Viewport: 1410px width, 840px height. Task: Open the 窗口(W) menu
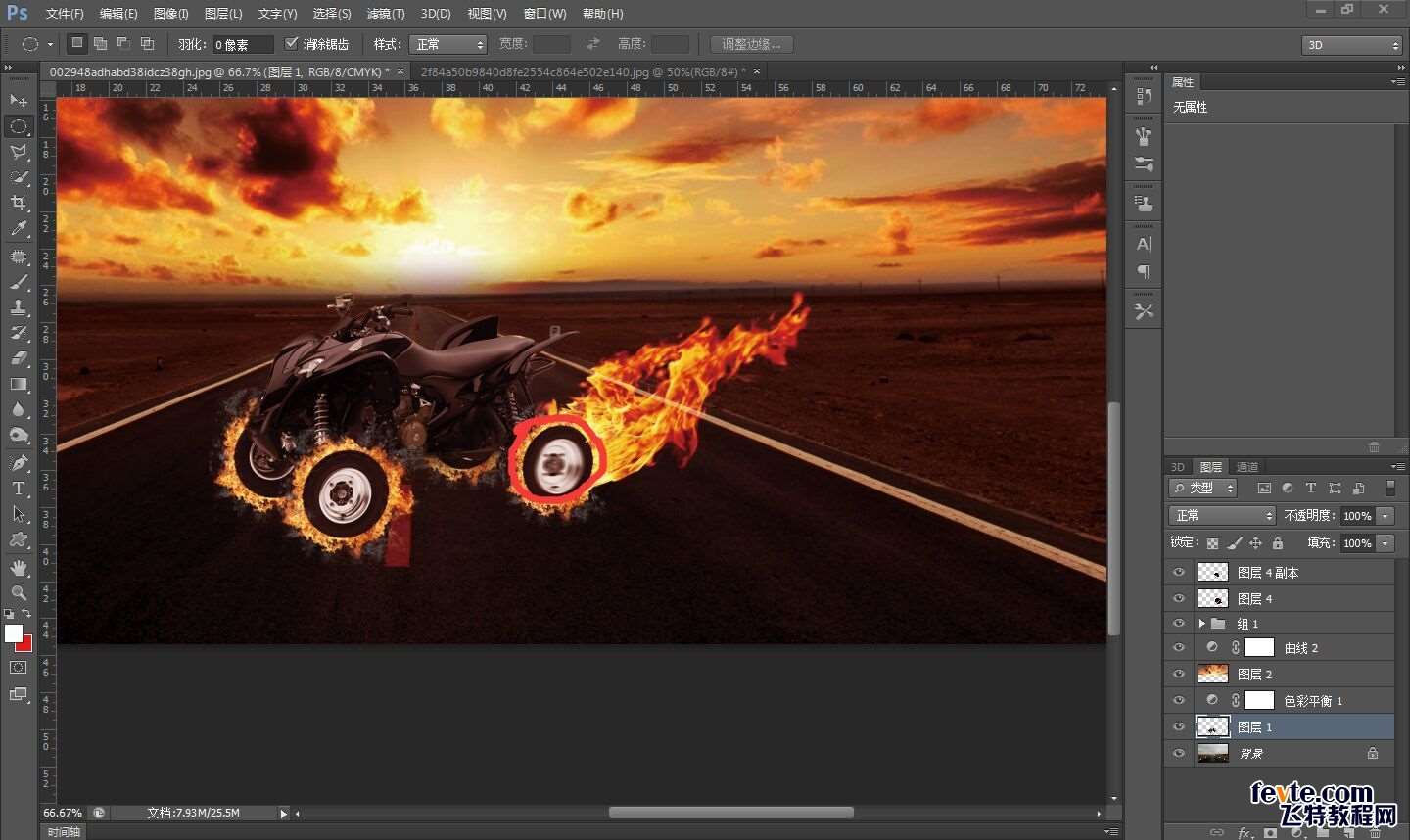click(544, 14)
